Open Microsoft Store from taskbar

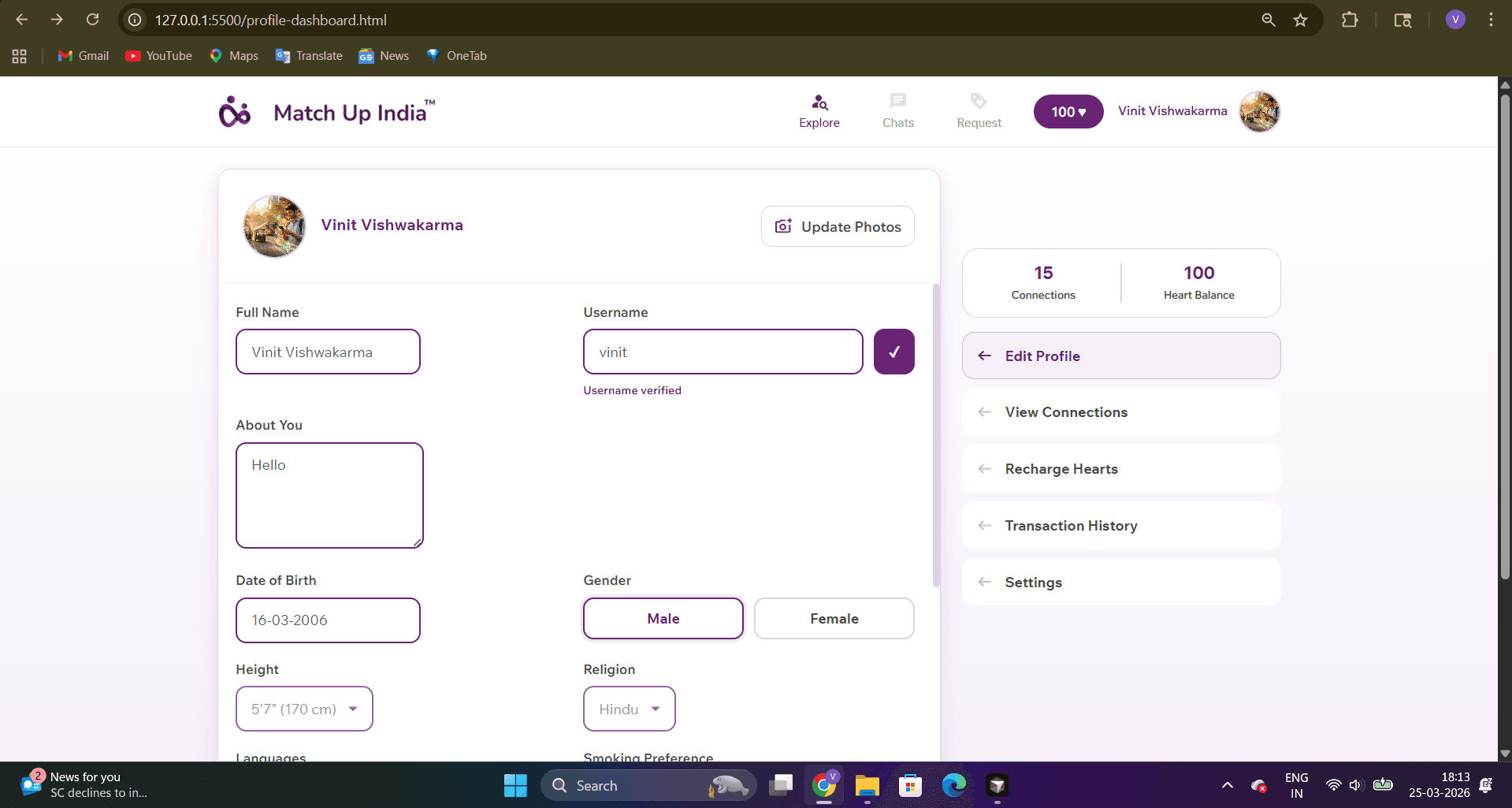911,785
